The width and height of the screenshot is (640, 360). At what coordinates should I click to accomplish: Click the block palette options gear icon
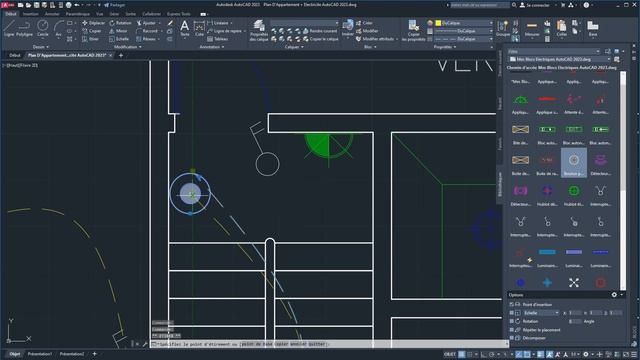pyautogui.click(x=614, y=295)
